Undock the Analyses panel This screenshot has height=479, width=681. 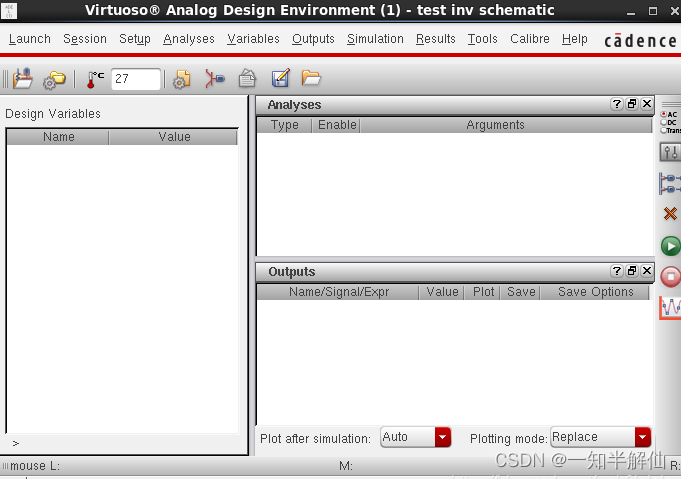click(x=632, y=104)
